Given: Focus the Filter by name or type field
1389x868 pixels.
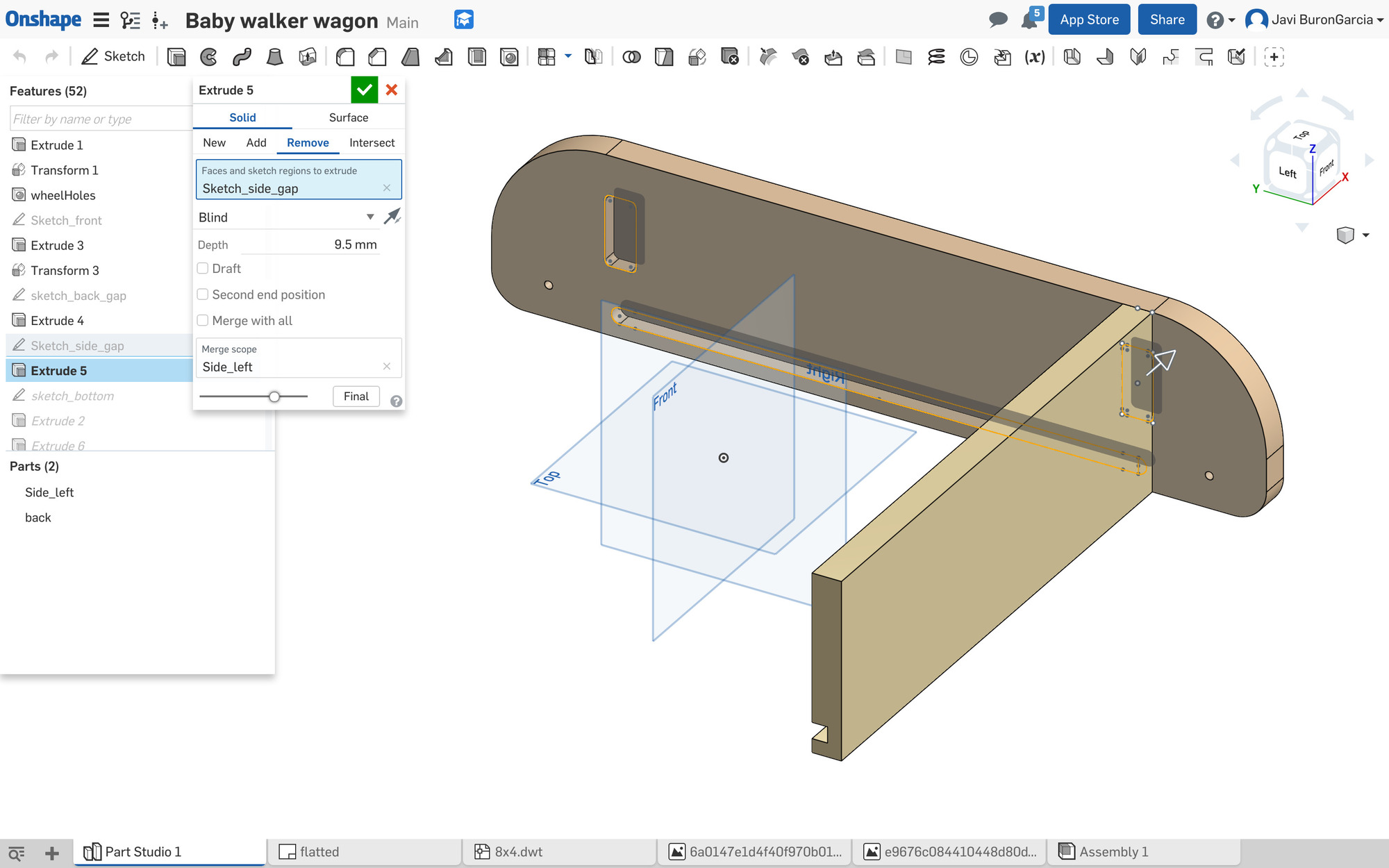Looking at the screenshot, I should [101, 119].
